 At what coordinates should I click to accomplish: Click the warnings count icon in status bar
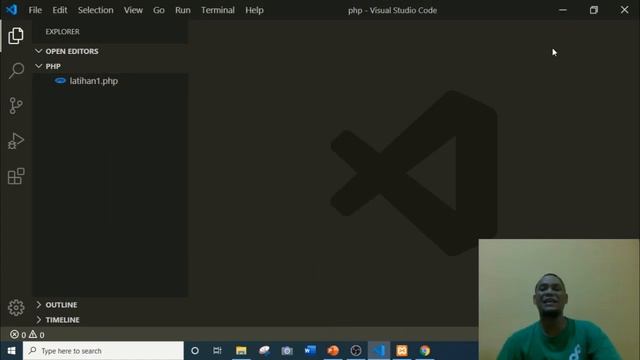33,335
